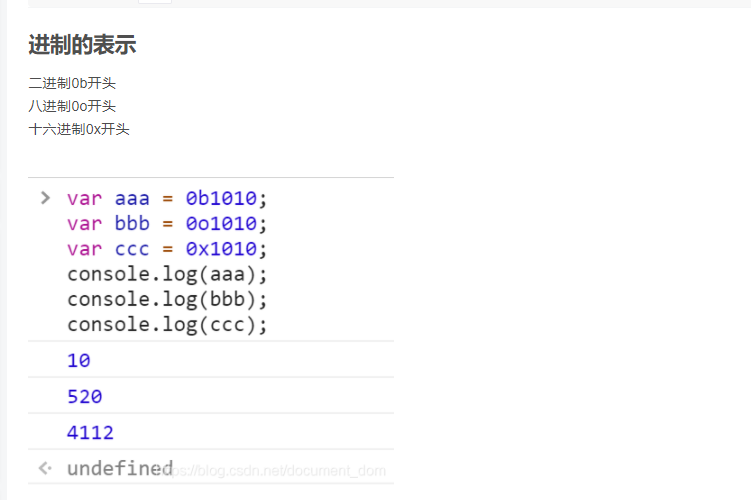Viewport: 751px width, 500px height.
Task: Click the return value arrow icon
Action: coord(44,468)
